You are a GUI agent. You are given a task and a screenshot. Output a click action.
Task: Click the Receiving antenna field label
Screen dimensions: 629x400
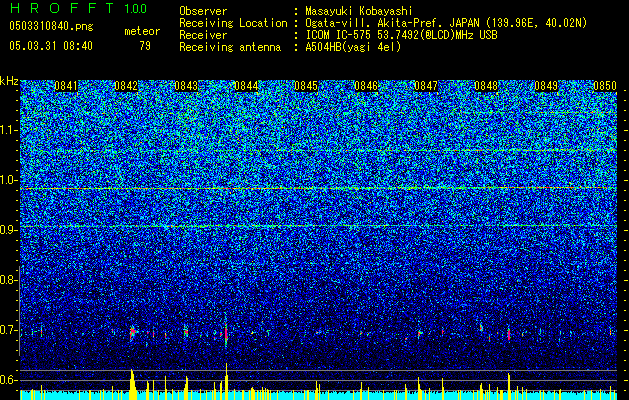tap(230, 47)
